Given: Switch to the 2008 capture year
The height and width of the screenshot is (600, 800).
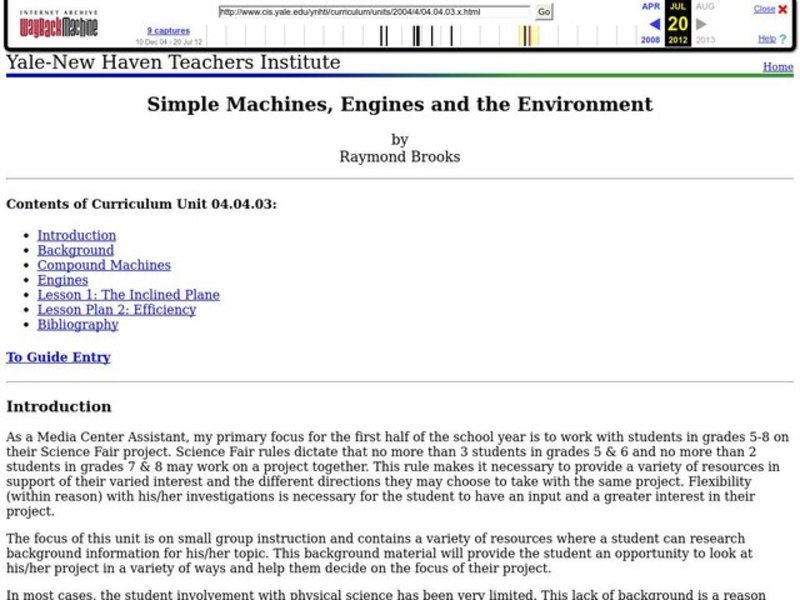Looking at the screenshot, I should click(651, 41).
